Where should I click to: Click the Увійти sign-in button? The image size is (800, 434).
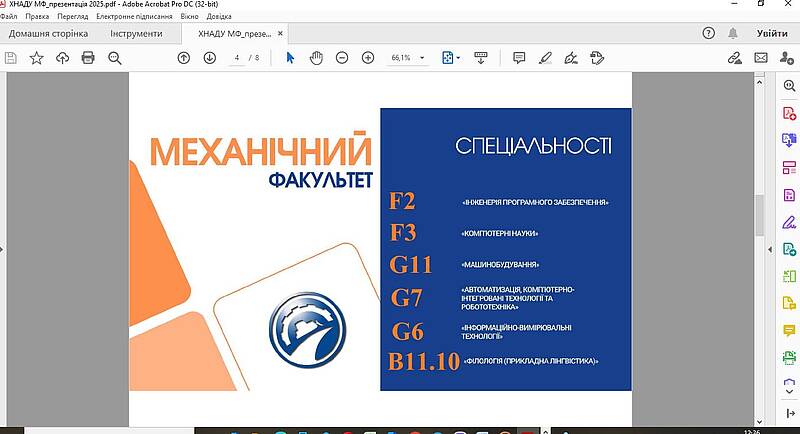click(x=772, y=33)
